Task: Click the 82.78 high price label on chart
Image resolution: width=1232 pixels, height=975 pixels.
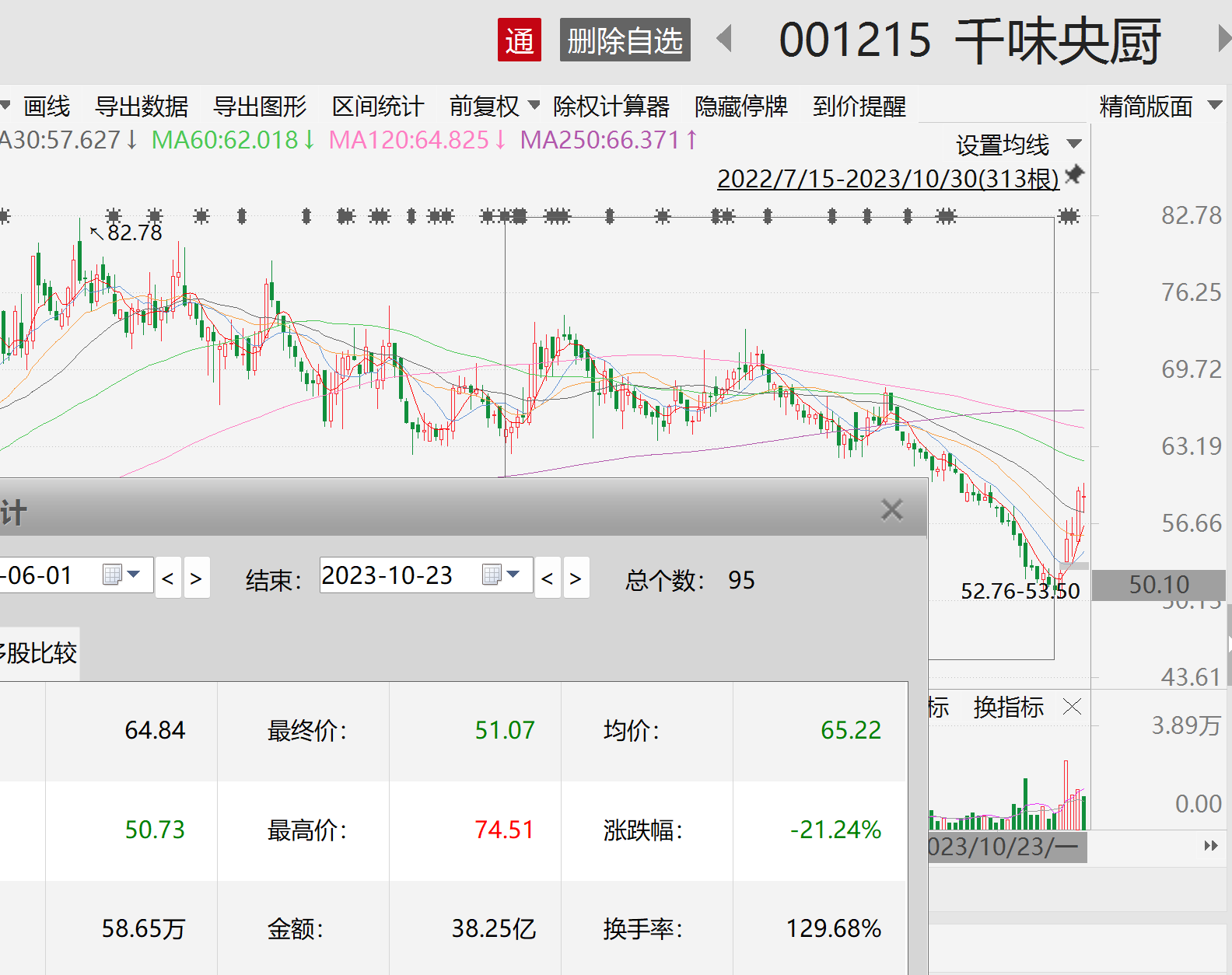Action: click(x=135, y=232)
